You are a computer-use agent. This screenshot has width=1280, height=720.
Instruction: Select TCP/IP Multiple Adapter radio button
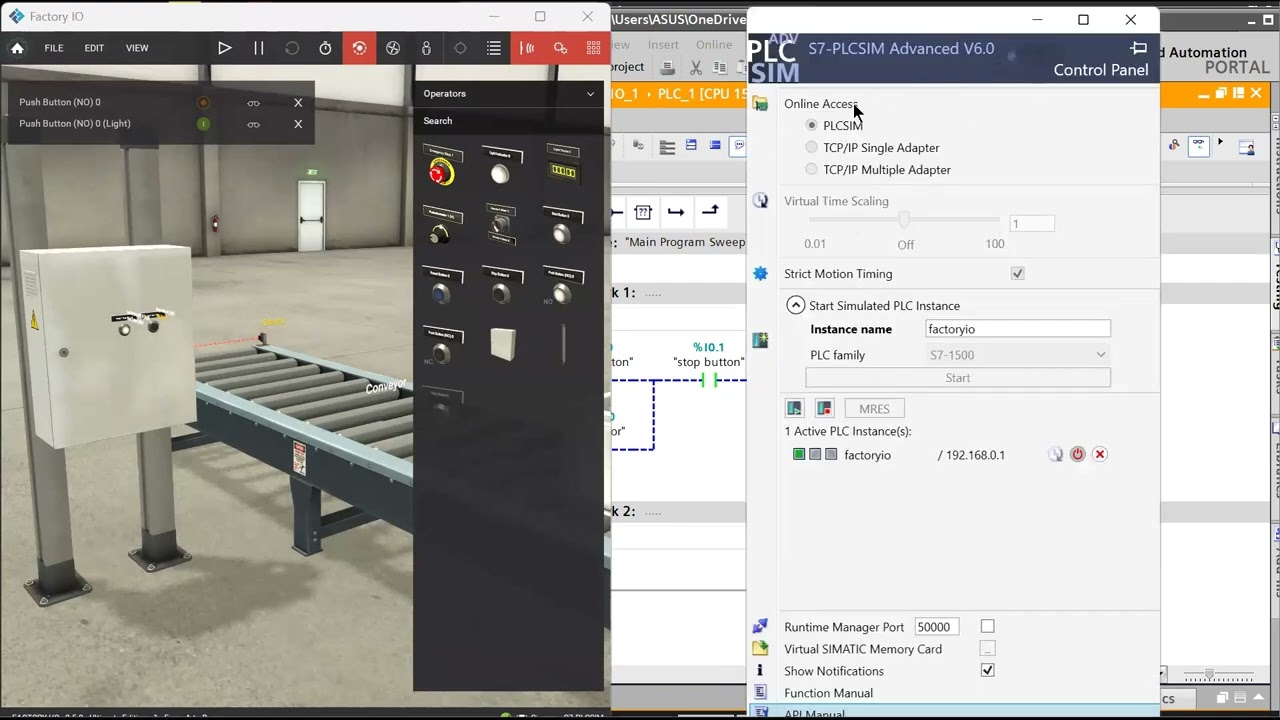point(811,169)
